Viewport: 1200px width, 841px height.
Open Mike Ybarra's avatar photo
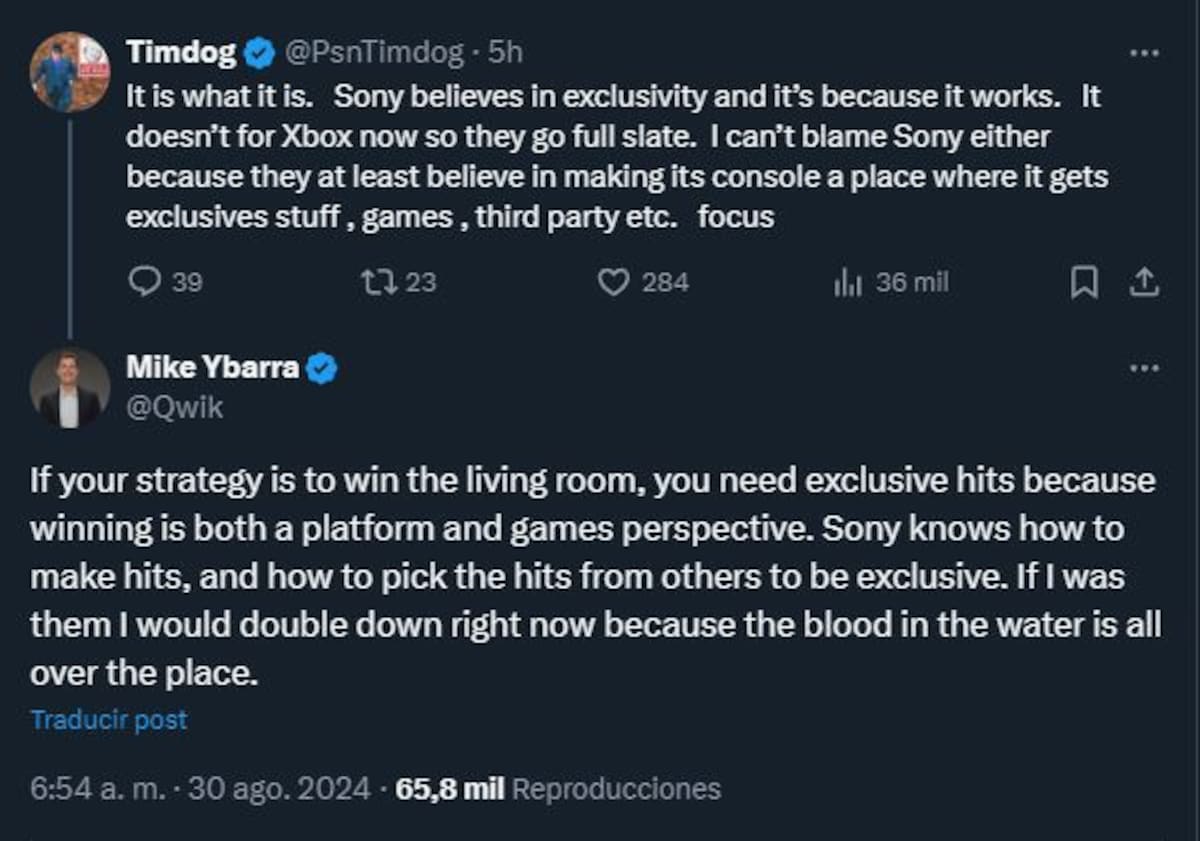(70, 388)
